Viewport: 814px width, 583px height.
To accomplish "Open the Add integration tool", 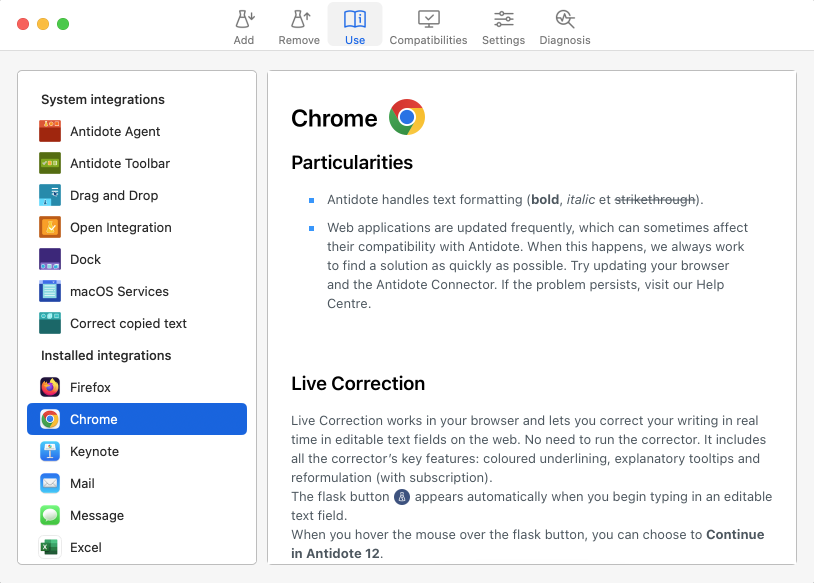I will [244, 25].
